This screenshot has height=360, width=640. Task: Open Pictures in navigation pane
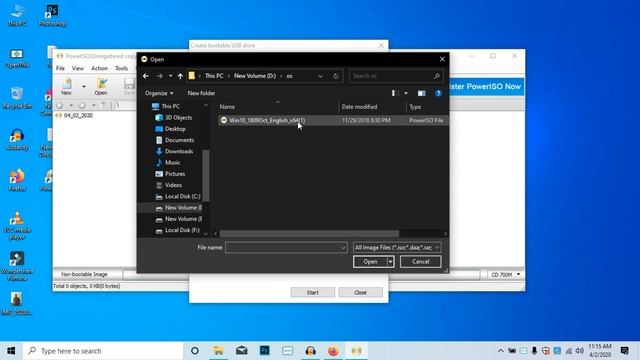tap(175, 174)
